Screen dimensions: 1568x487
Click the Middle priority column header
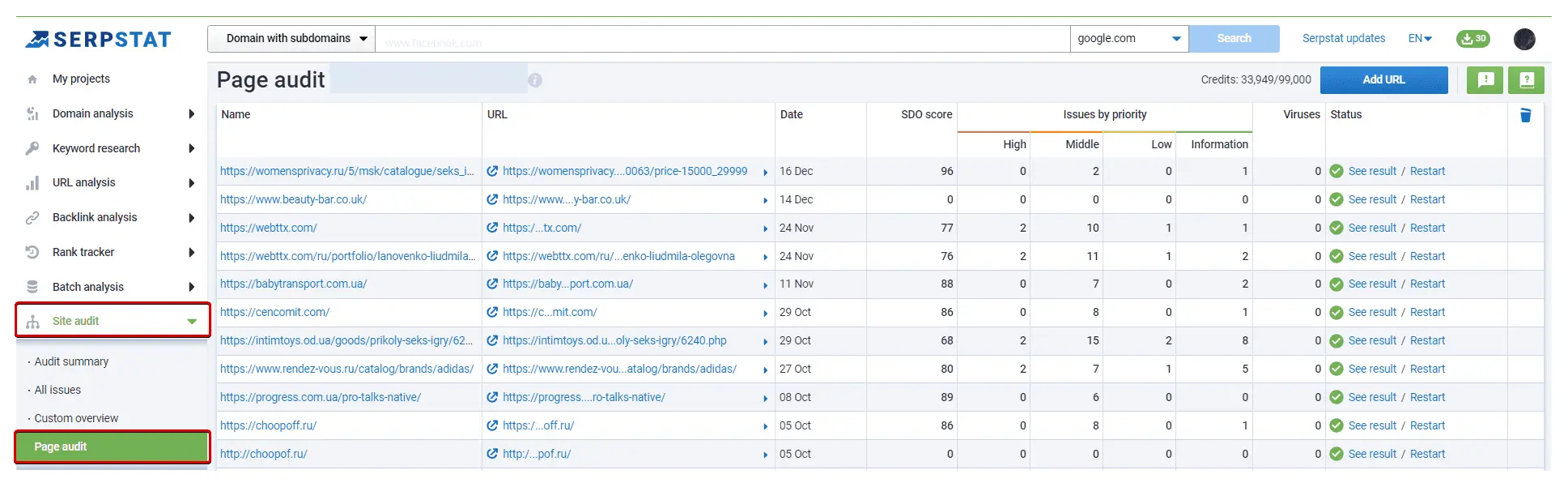1082,144
